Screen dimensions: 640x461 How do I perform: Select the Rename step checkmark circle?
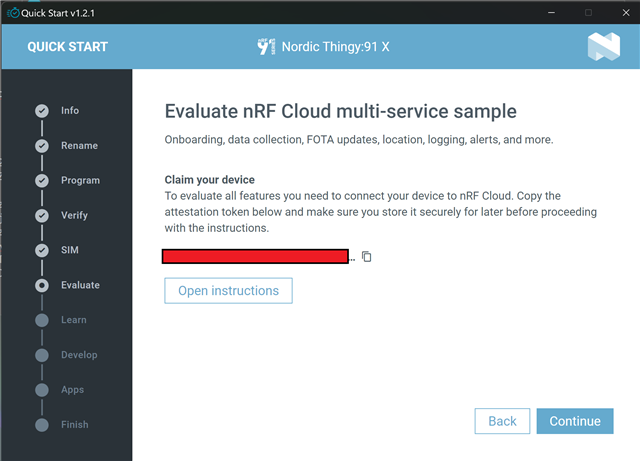(x=42, y=146)
